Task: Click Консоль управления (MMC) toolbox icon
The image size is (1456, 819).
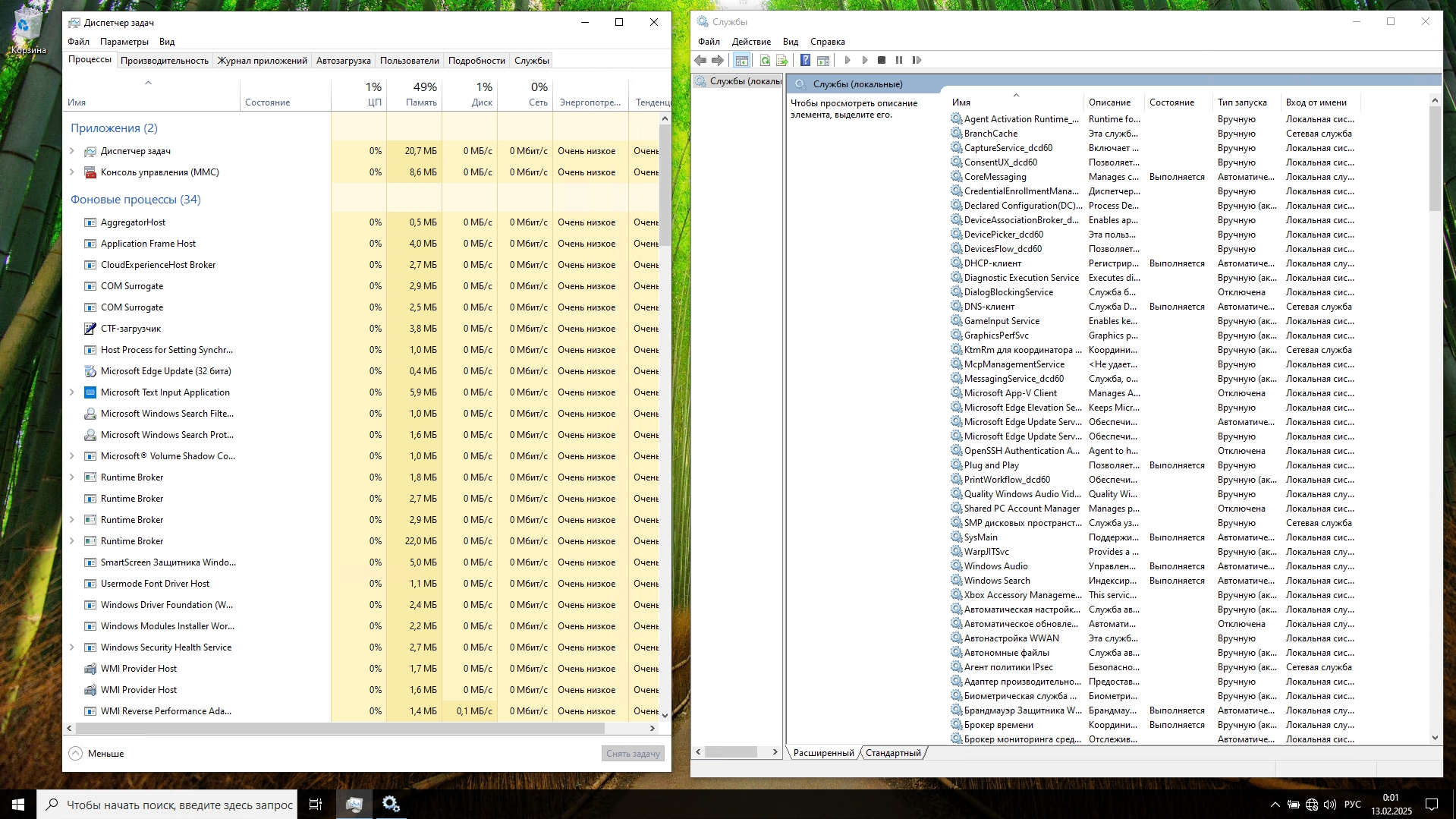Action: tap(90, 172)
